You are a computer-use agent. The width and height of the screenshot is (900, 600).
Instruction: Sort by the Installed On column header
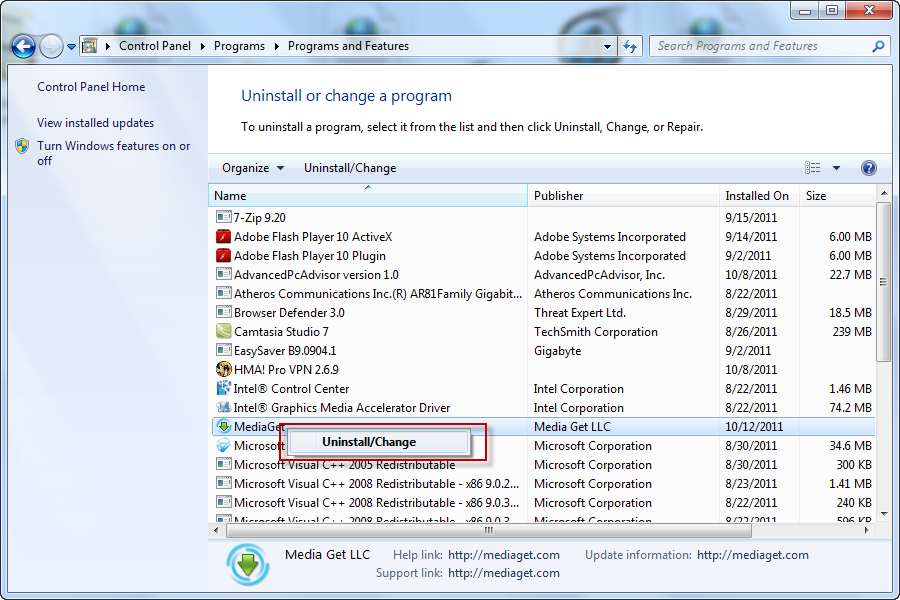759,195
